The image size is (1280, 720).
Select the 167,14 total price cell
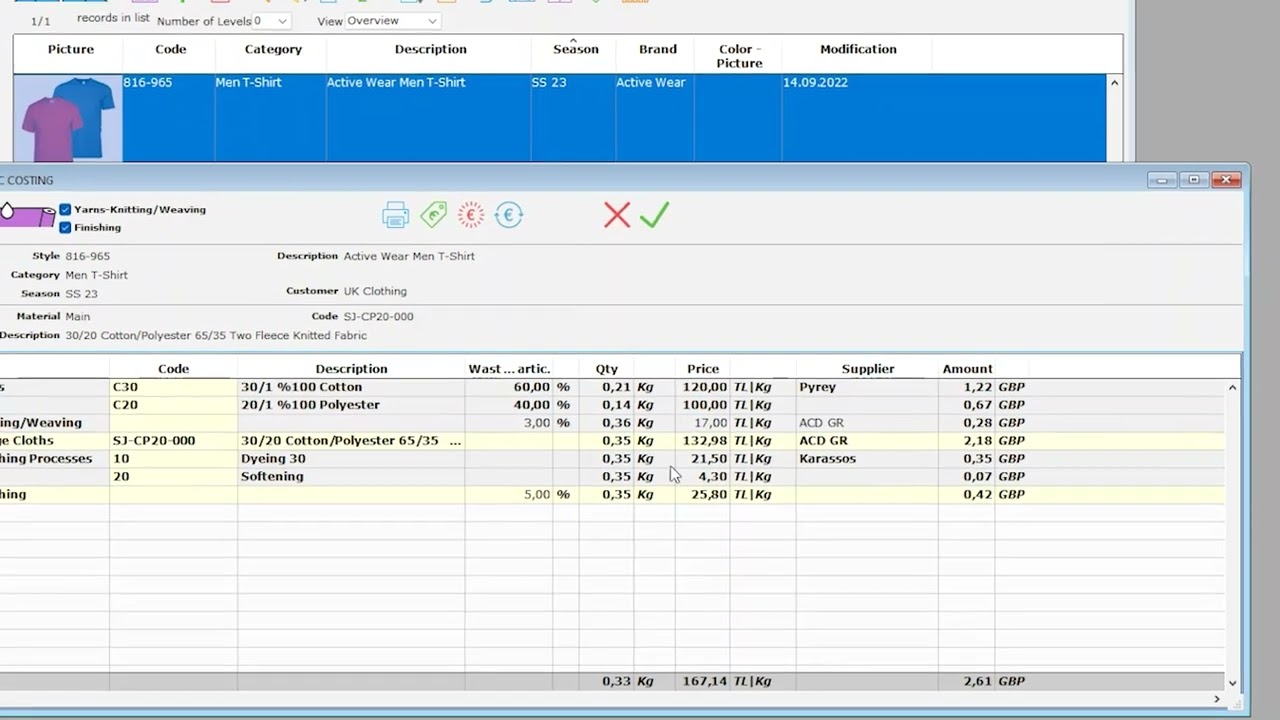[703, 681]
